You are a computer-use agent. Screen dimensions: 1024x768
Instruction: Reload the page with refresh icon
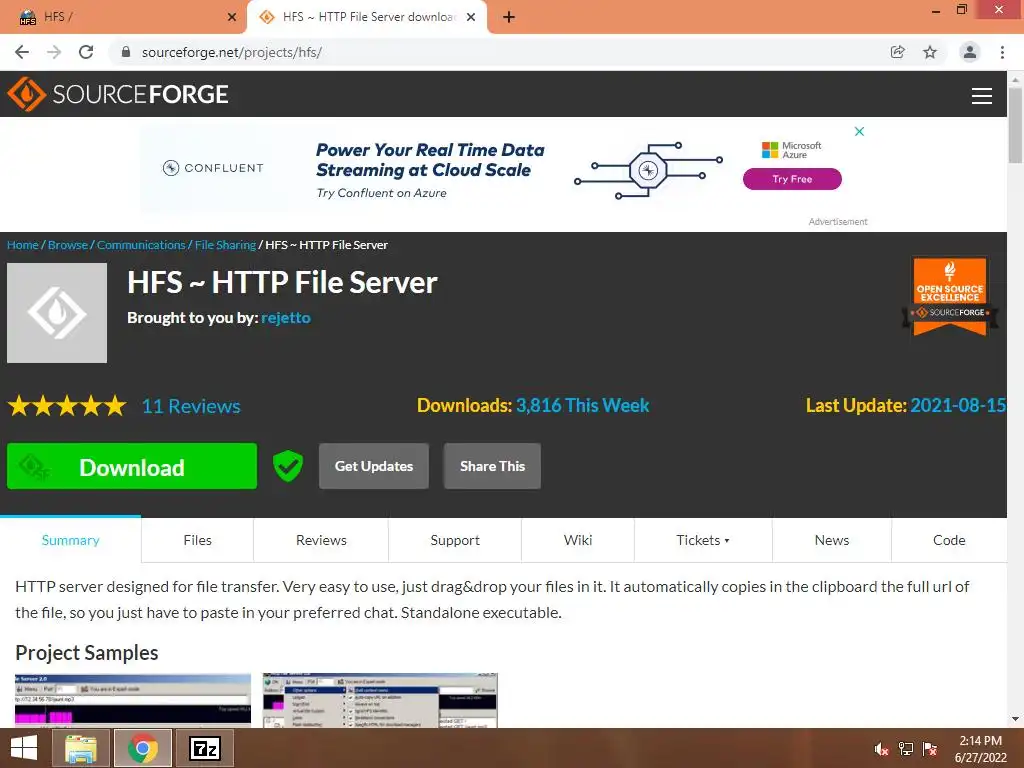[x=86, y=52]
